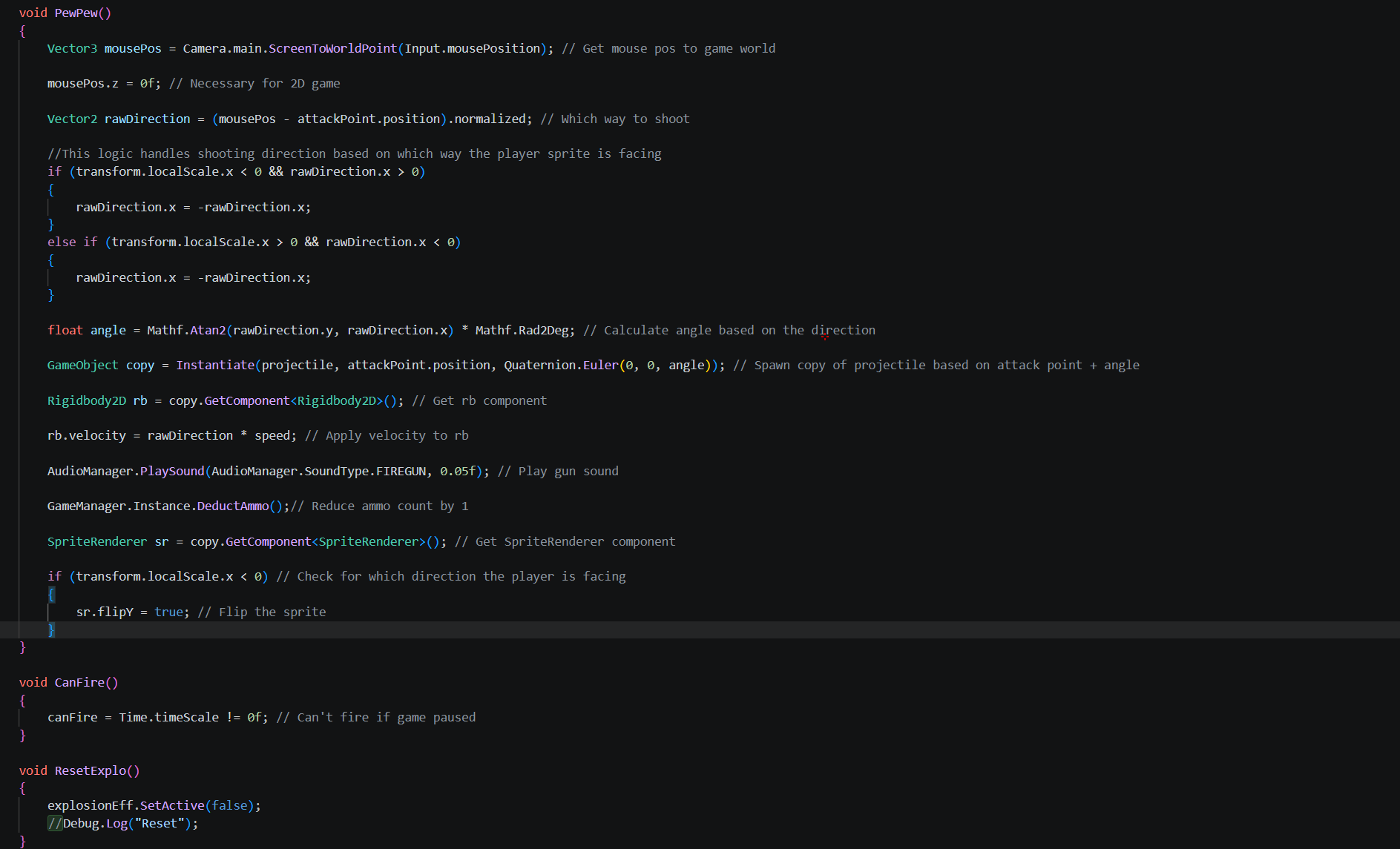The height and width of the screenshot is (849, 1400).
Task: Click the commented-out Debug.Log line
Action: click(x=123, y=823)
